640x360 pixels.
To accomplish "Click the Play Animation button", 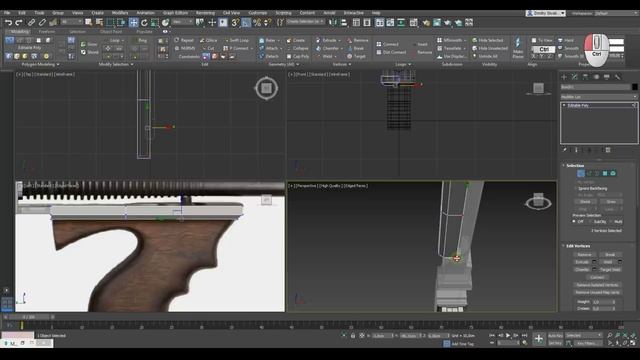I will (508, 336).
